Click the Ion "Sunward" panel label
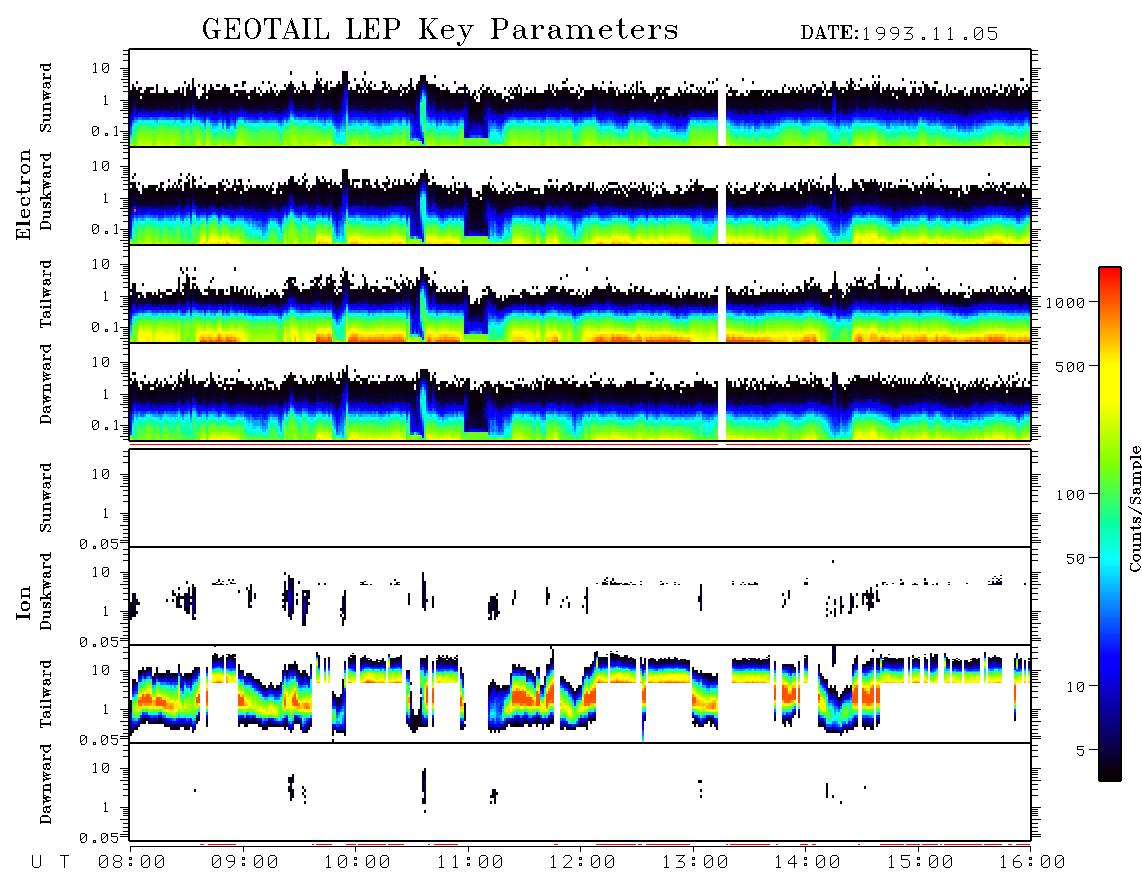1142x880 pixels. click(46, 498)
